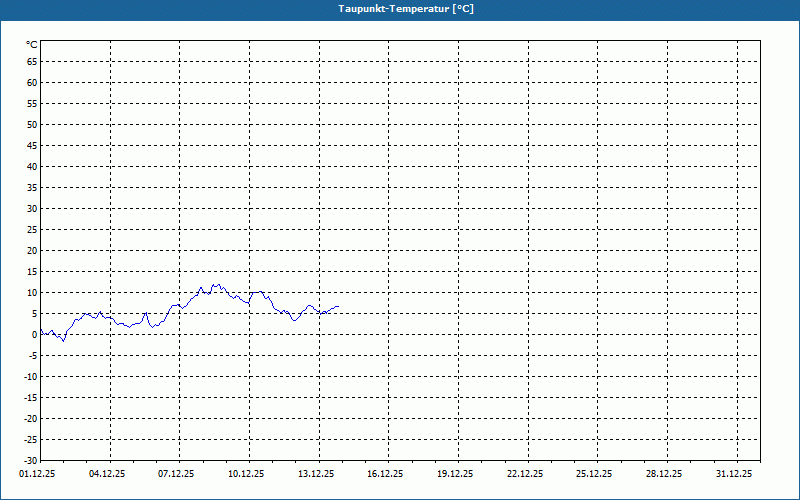Screen dimensions: 800x500
Task: Click the y-axis value -25
Action: 31,439
